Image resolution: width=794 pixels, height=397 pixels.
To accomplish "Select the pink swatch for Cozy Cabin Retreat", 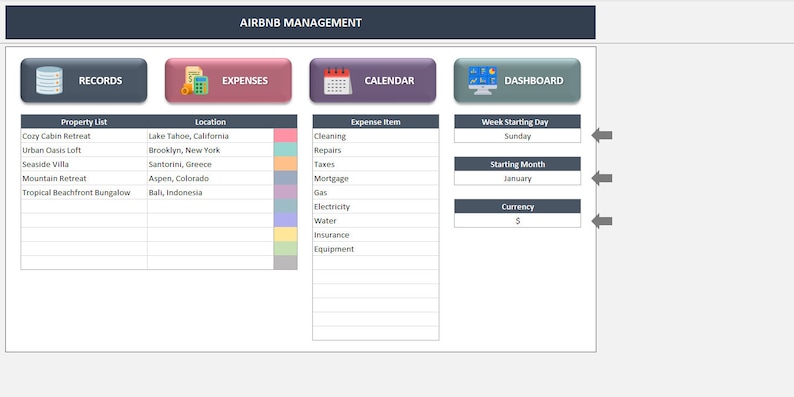I will pos(285,136).
